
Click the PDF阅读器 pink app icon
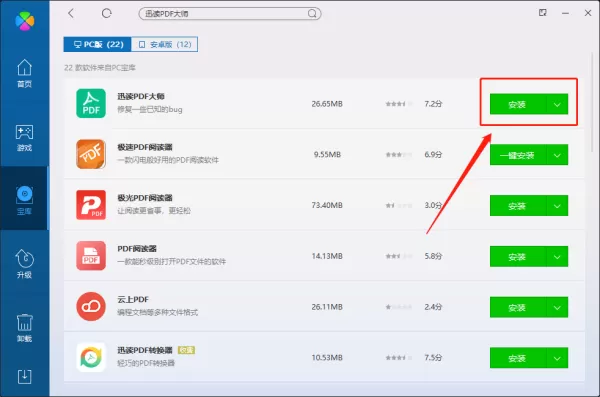[91, 256]
